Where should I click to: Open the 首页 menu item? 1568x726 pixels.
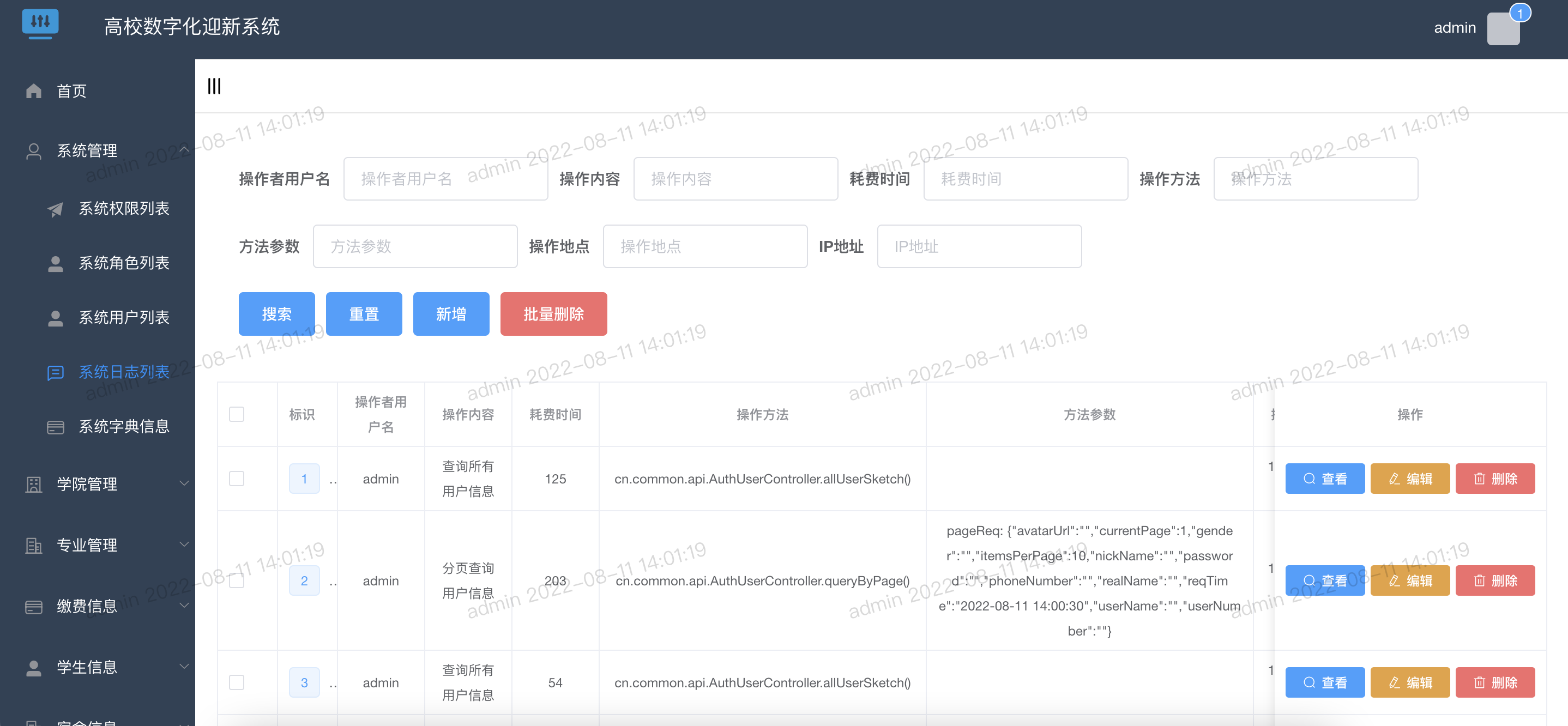tap(98, 90)
